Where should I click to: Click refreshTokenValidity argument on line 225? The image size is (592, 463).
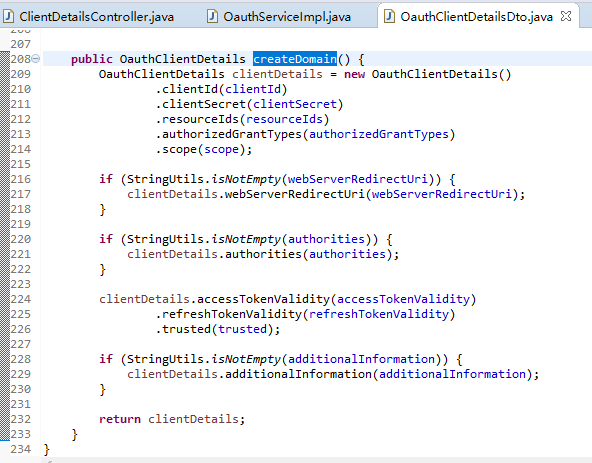coord(379,314)
